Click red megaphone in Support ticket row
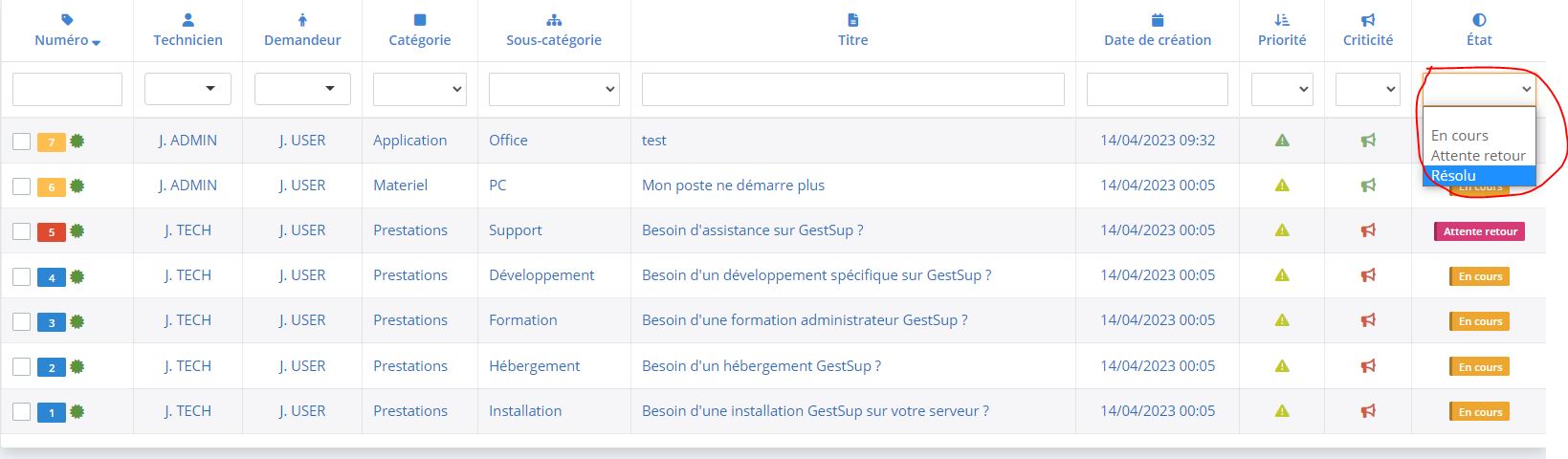This screenshot has width=1568, height=459. point(1368,230)
